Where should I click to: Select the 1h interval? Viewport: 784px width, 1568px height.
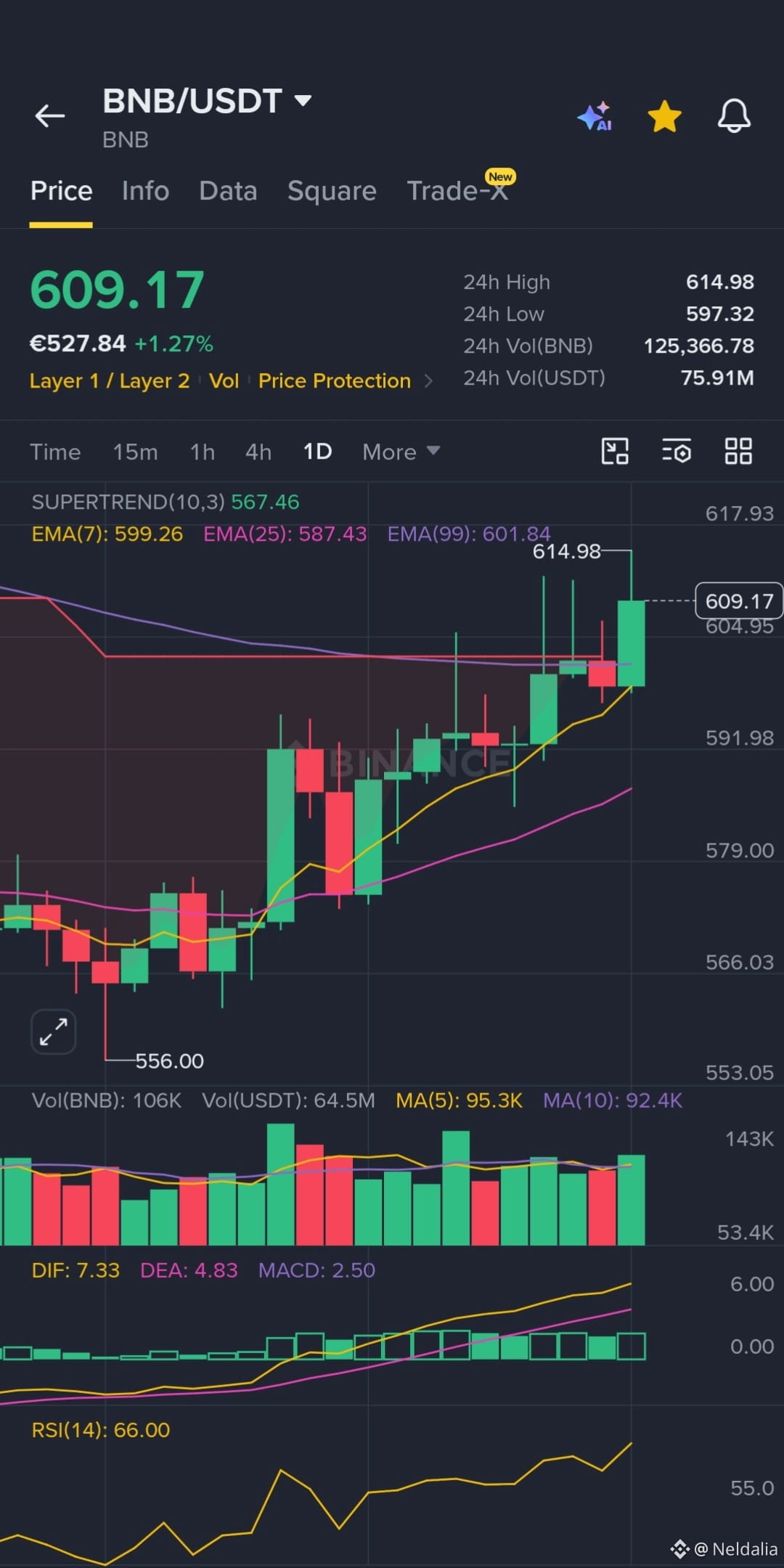(x=203, y=452)
